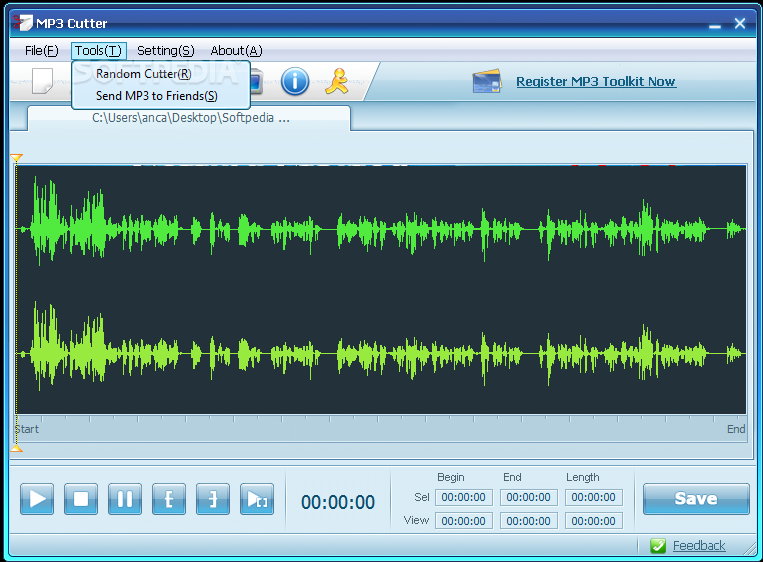Click the End label on the ruler
This screenshot has width=763, height=562.
736,429
